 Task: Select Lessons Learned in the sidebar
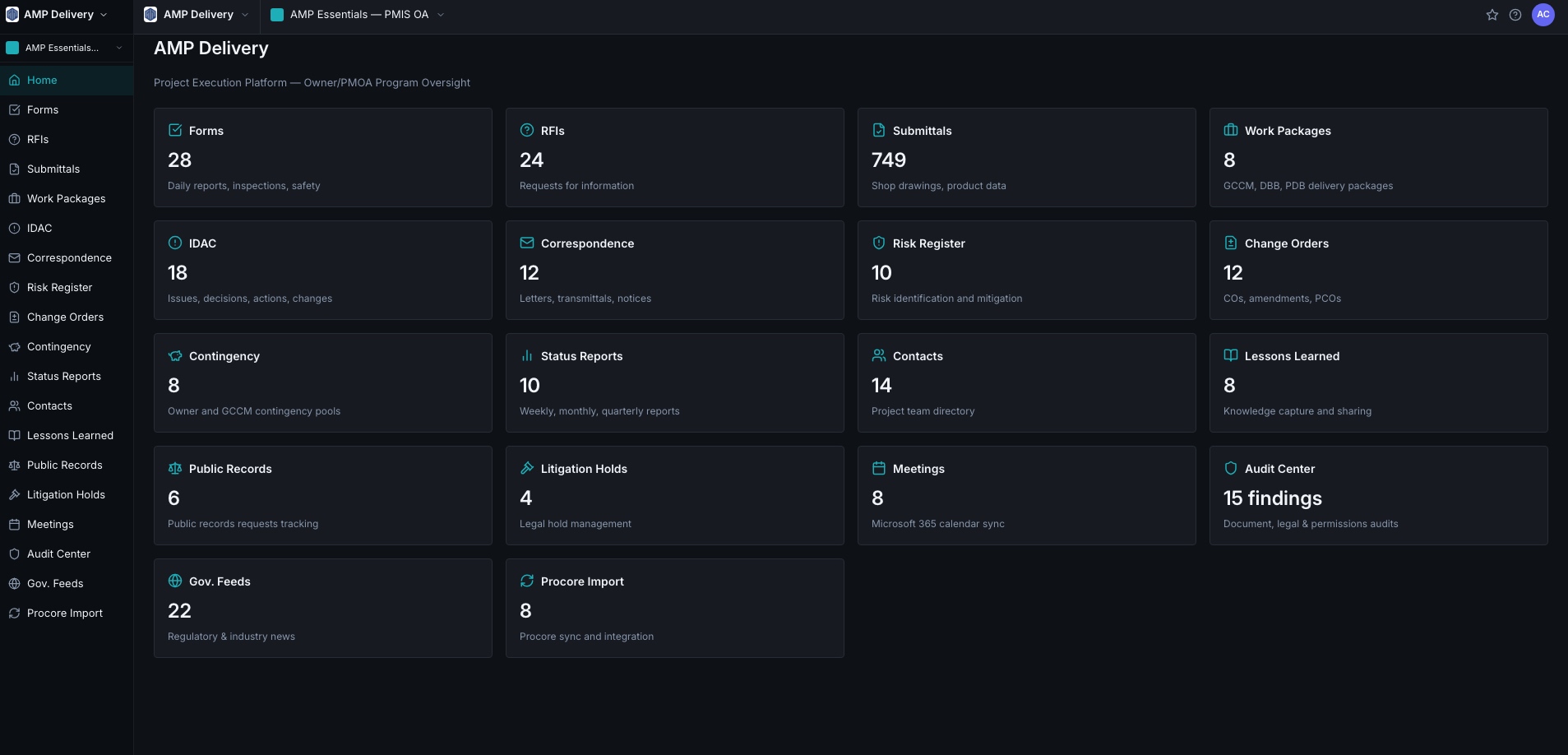coord(67,435)
